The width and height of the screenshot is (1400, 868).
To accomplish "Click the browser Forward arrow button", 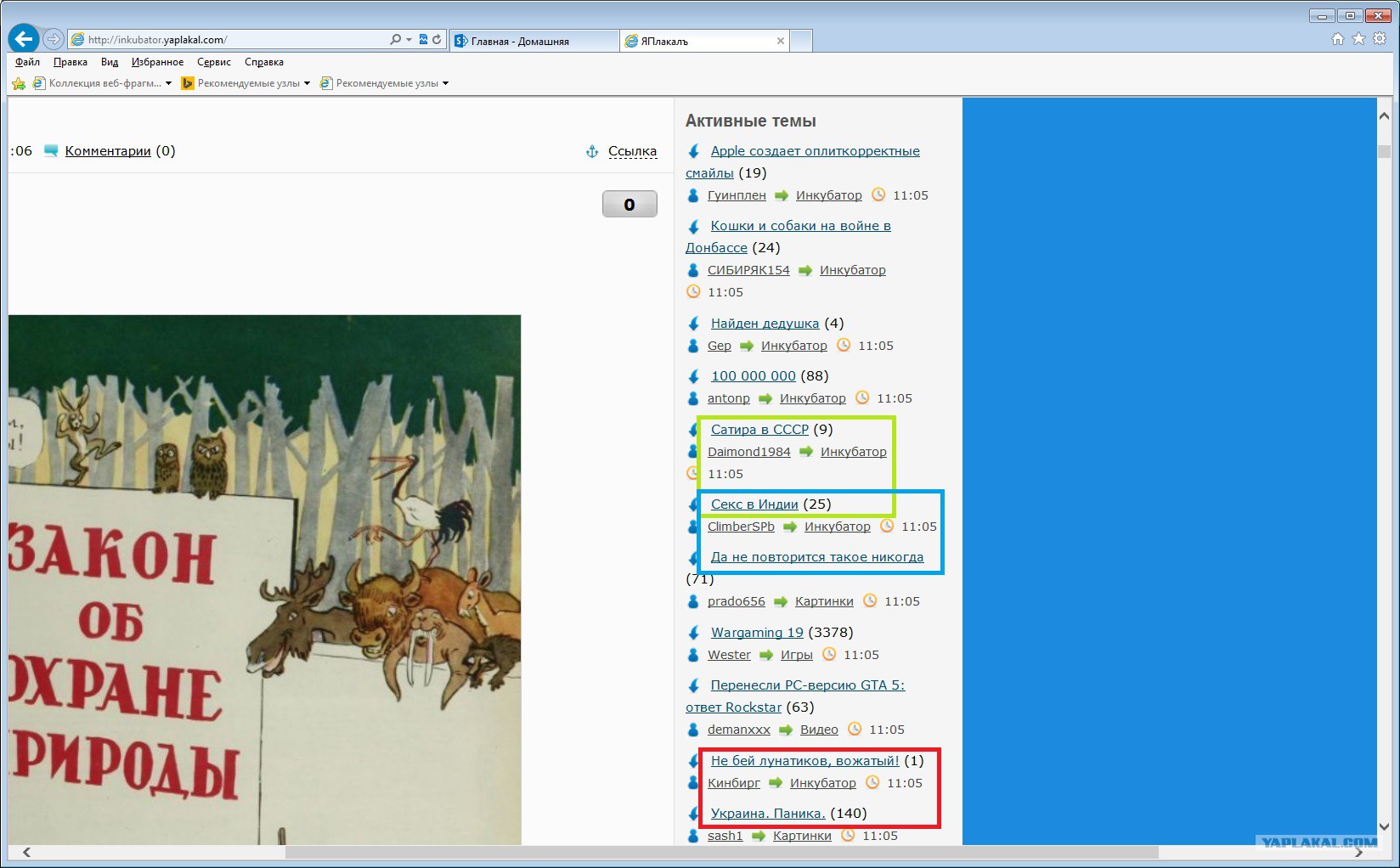I will (54, 39).
